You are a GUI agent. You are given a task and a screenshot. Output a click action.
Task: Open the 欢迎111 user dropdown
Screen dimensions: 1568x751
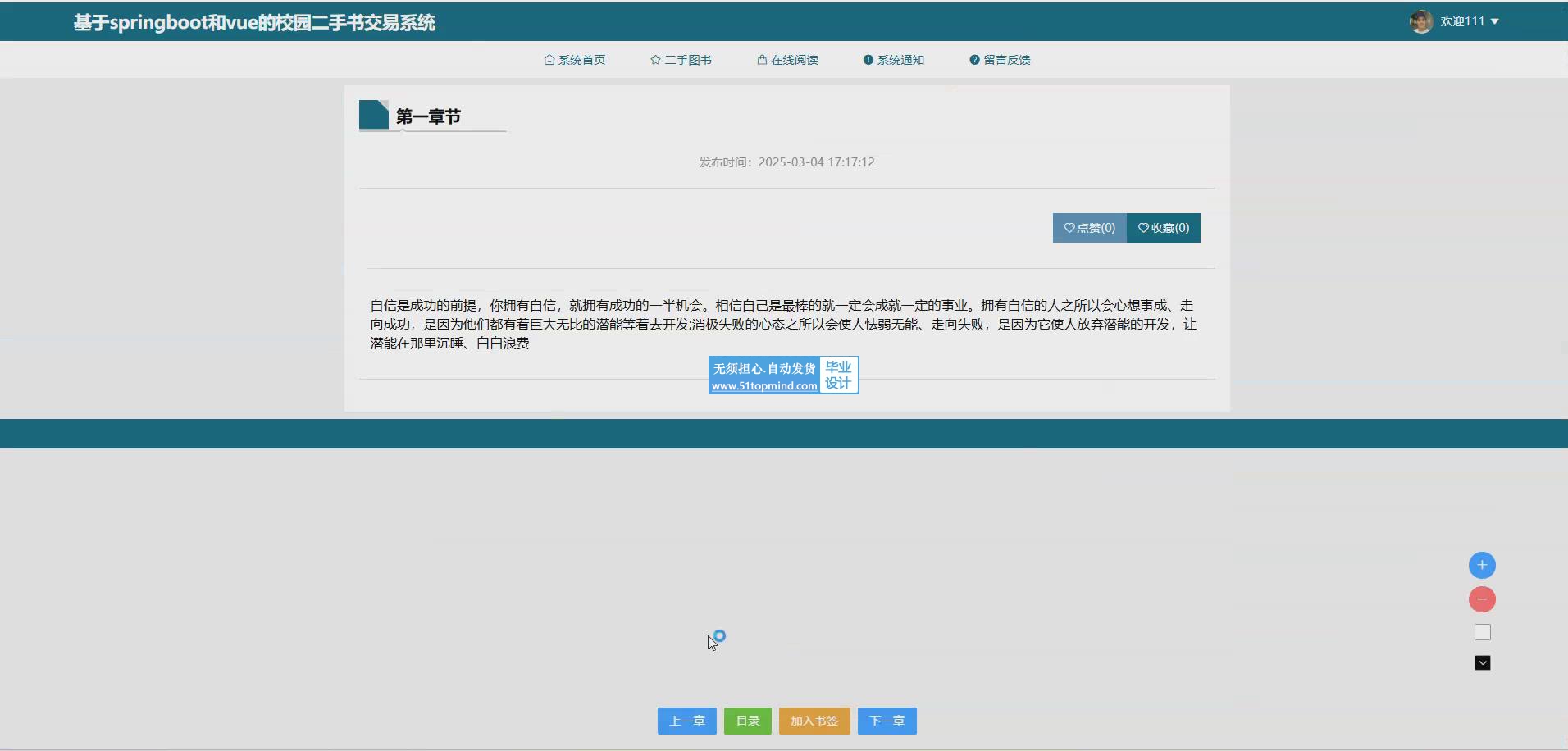click(x=1469, y=21)
